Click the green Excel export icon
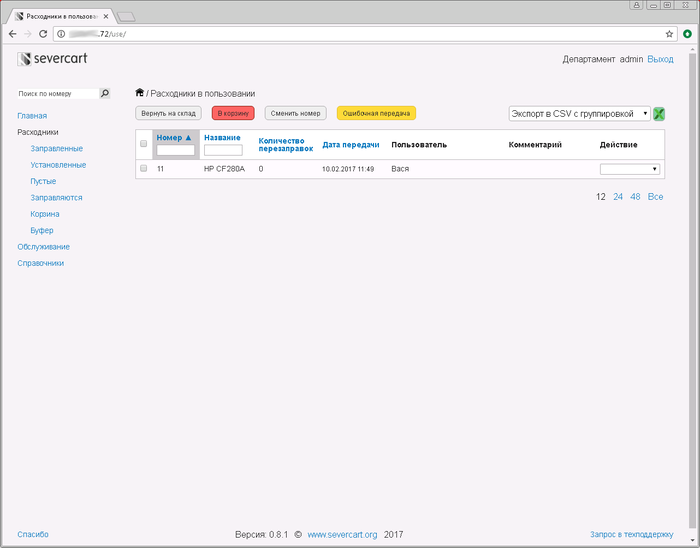This screenshot has width=700, height=548. click(x=659, y=114)
